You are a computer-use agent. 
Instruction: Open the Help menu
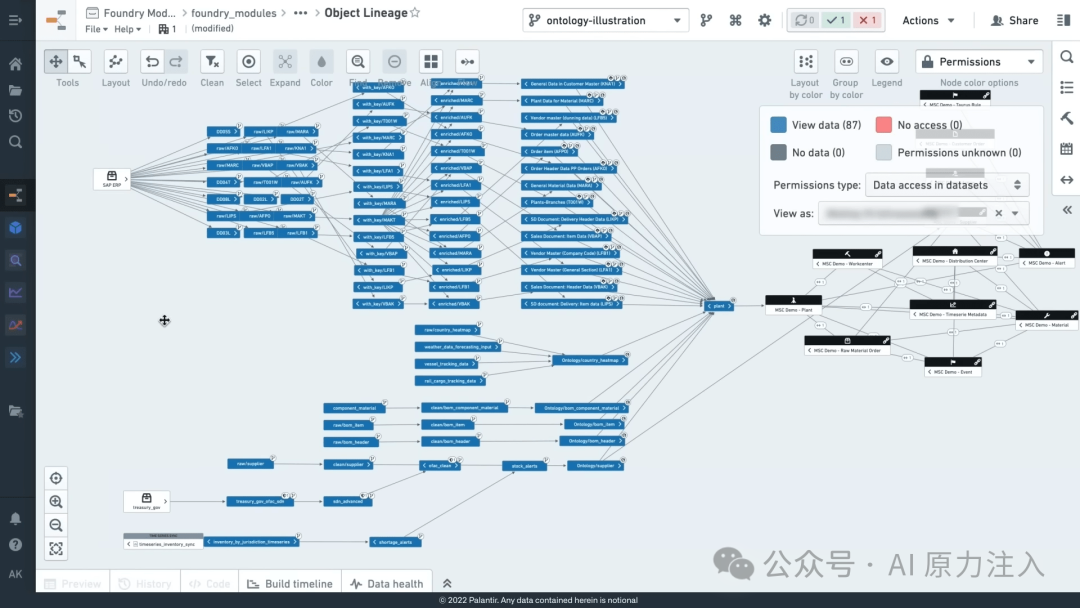(127, 29)
